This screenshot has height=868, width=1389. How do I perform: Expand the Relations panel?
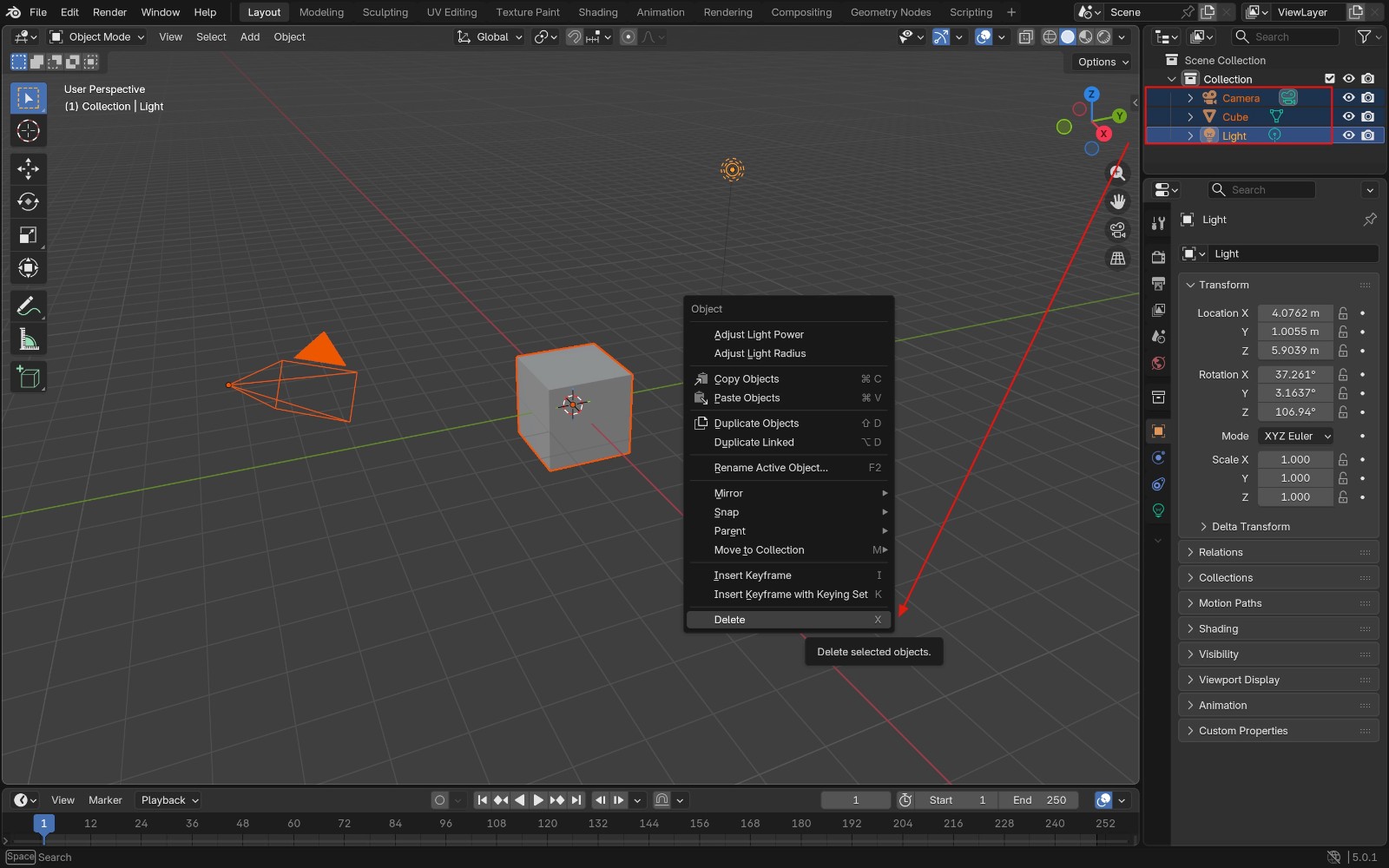click(x=1279, y=552)
